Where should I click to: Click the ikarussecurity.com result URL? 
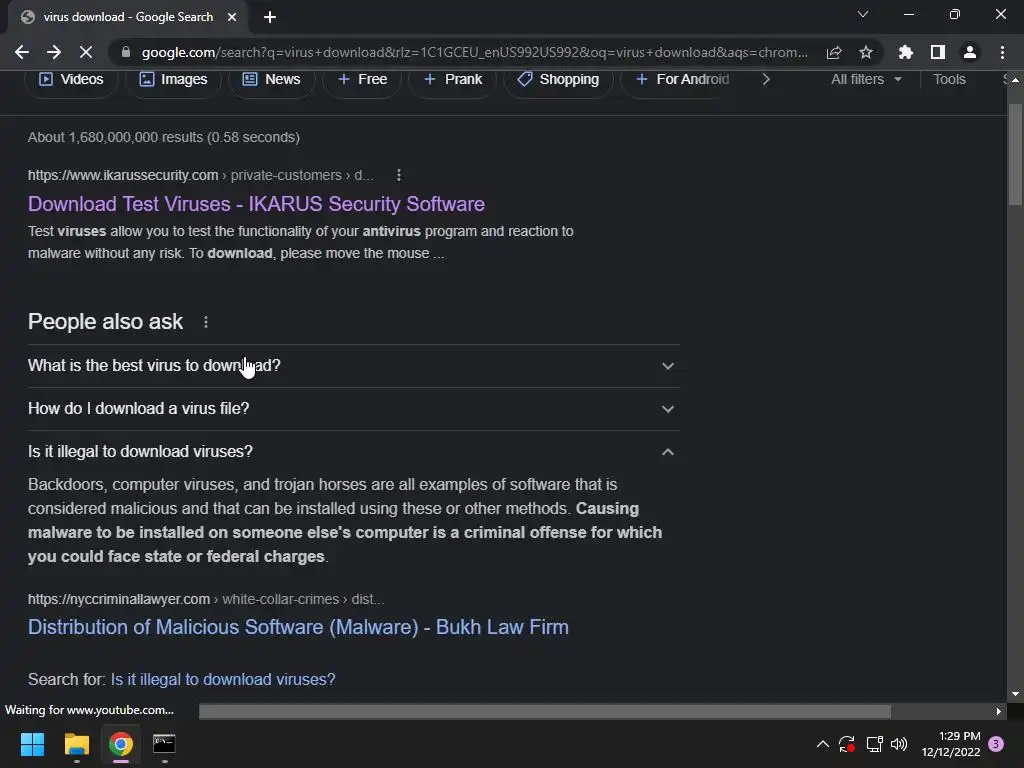click(200, 175)
